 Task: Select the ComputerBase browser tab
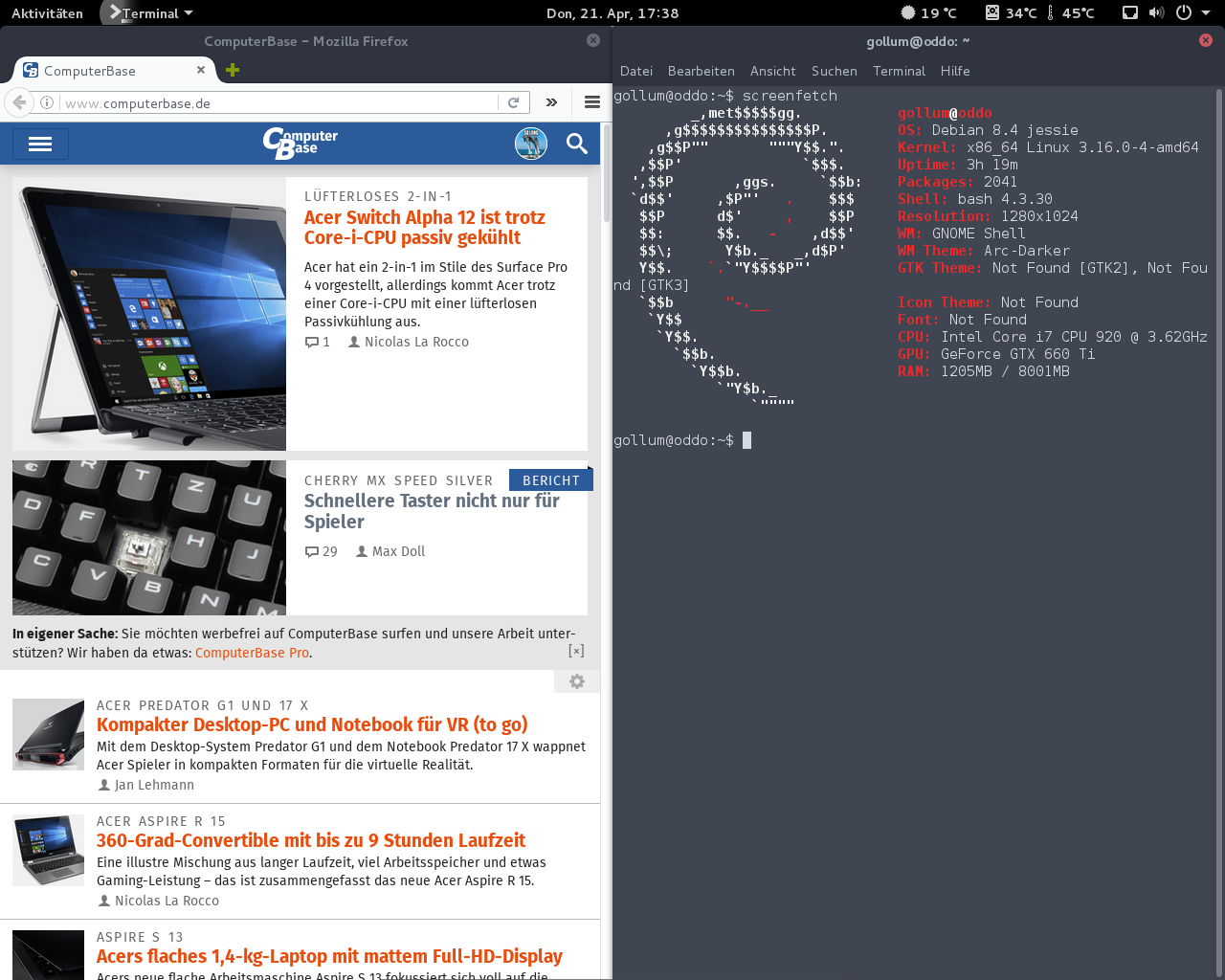pos(114,70)
